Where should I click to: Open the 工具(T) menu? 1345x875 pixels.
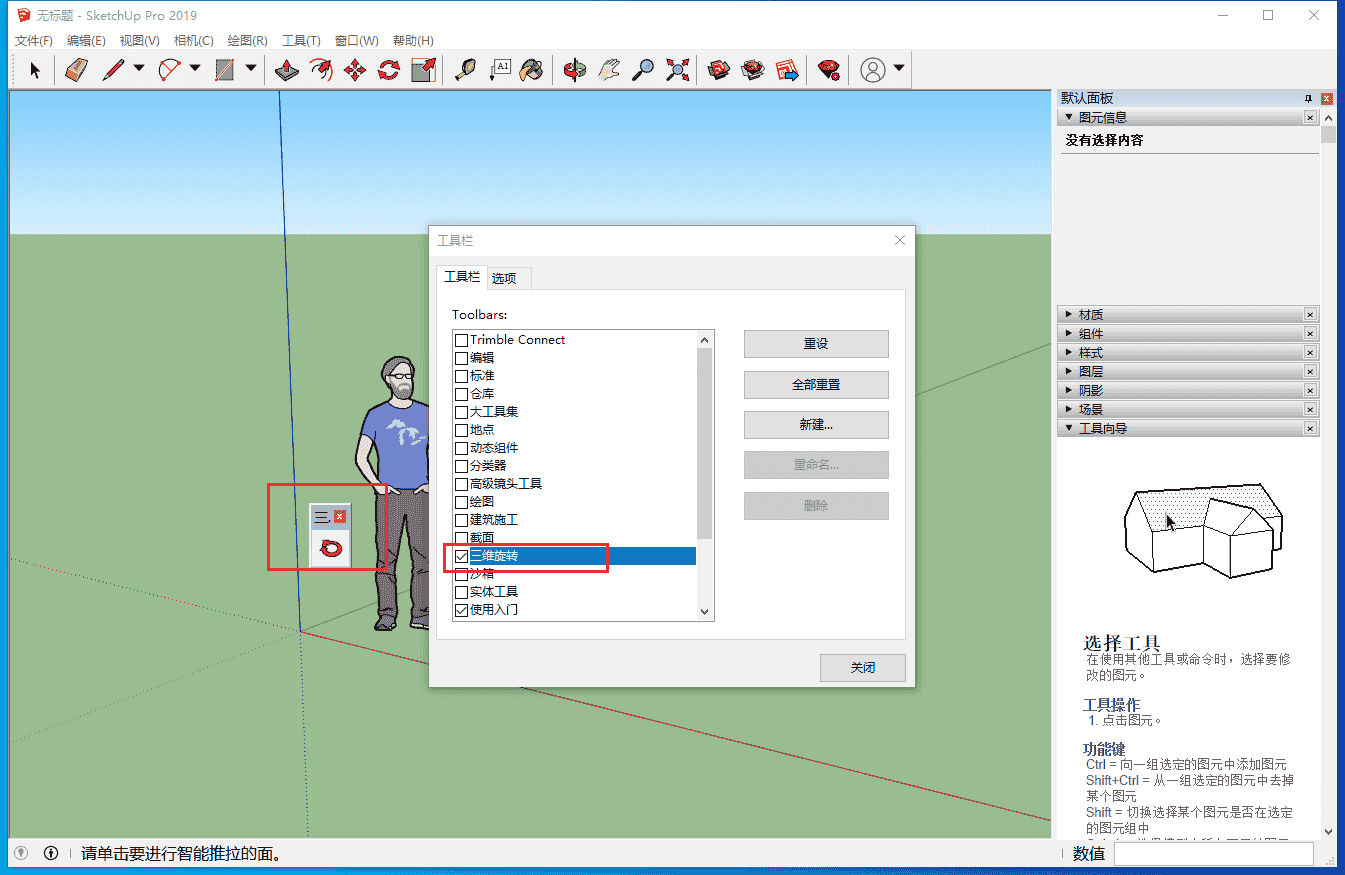click(x=301, y=41)
